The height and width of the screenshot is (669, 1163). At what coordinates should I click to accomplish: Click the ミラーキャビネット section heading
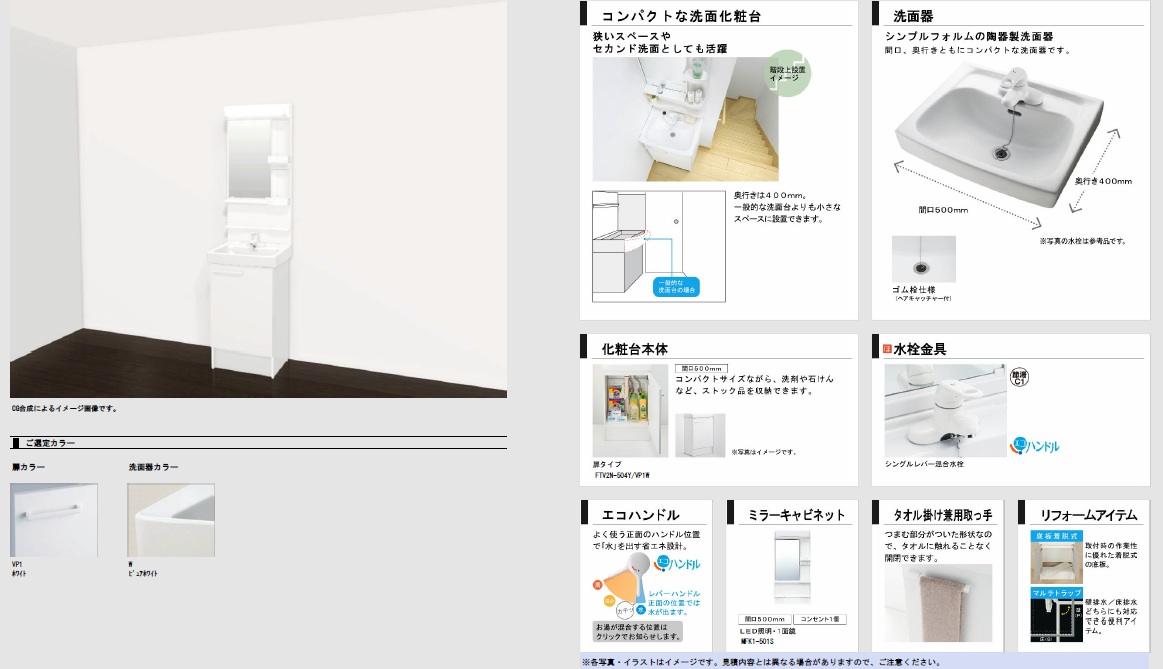(x=797, y=515)
